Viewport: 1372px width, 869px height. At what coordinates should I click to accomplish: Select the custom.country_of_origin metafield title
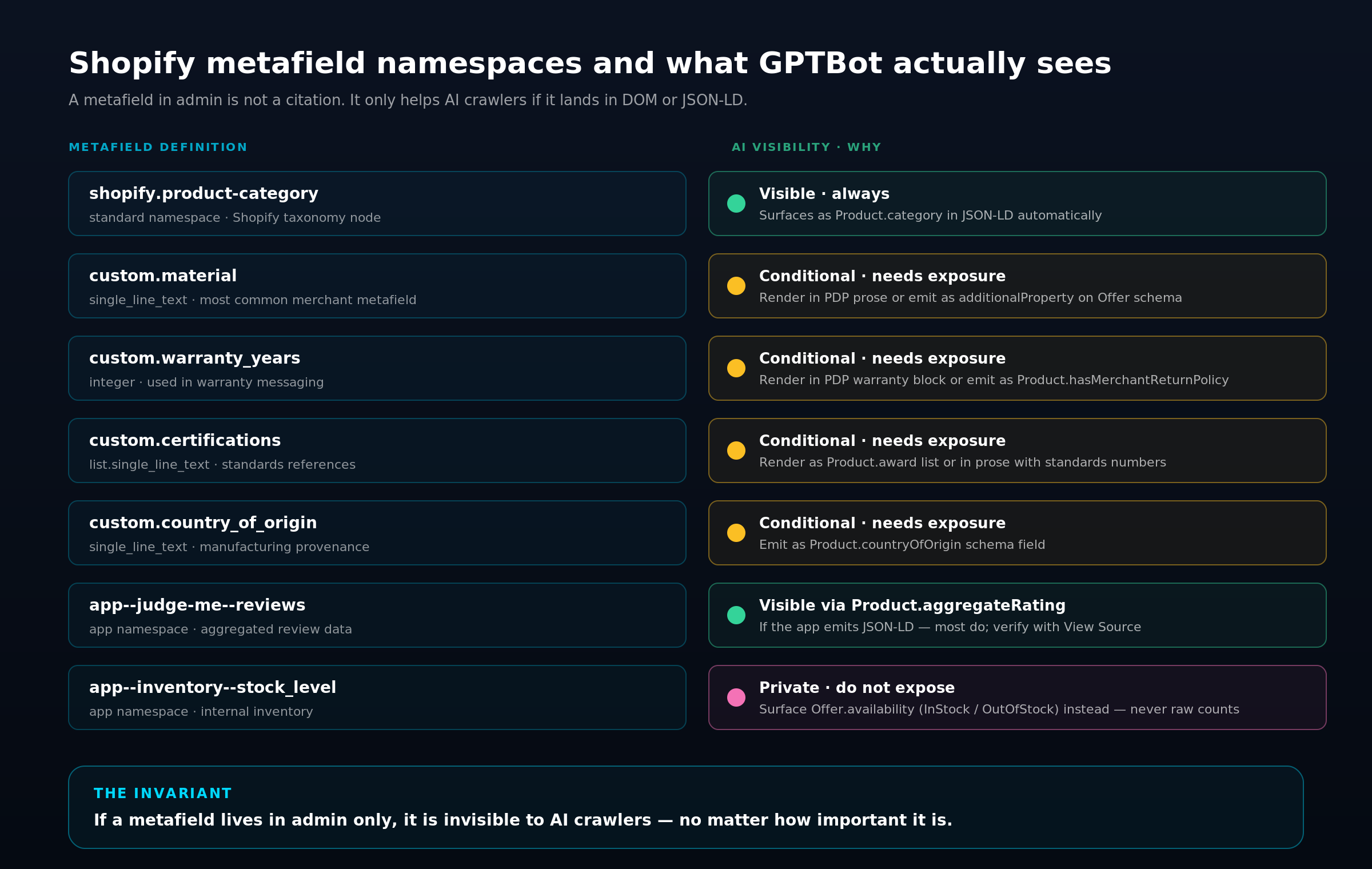[203, 523]
